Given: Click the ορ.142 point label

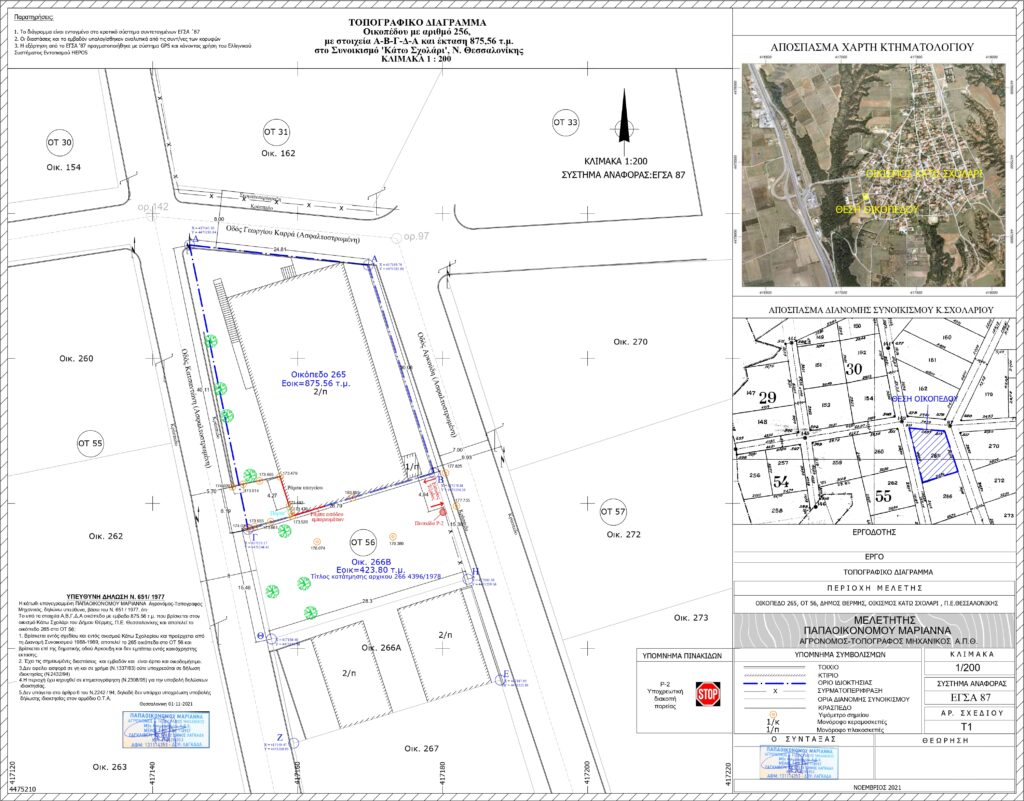Looking at the screenshot, I should [x=153, y=207].
